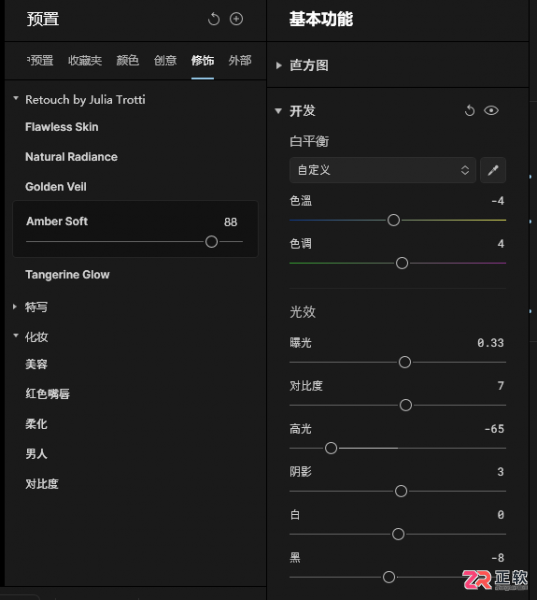Click the 高光 value -65

(494, 429)
